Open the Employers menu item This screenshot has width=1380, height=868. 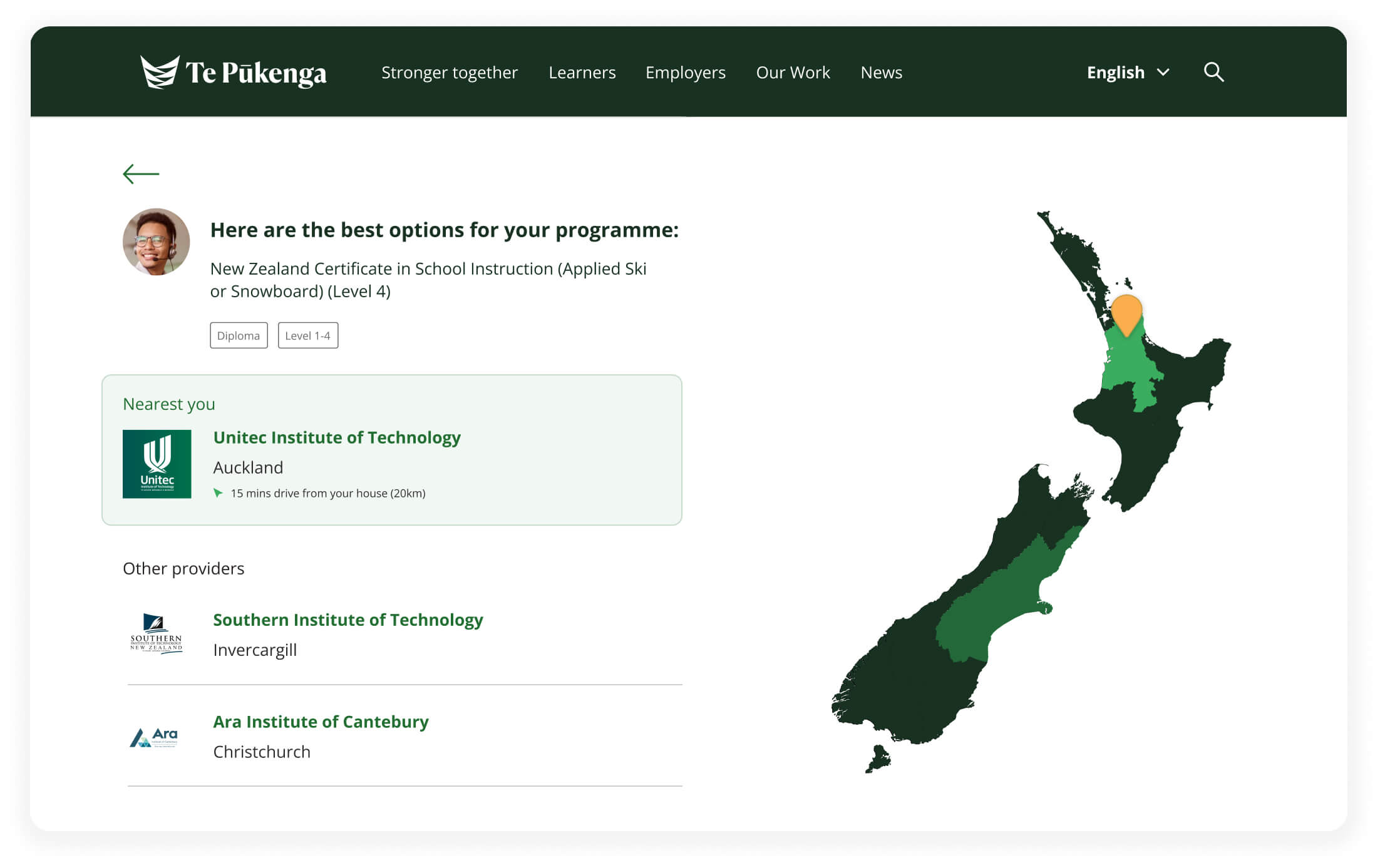pos(686,73)
